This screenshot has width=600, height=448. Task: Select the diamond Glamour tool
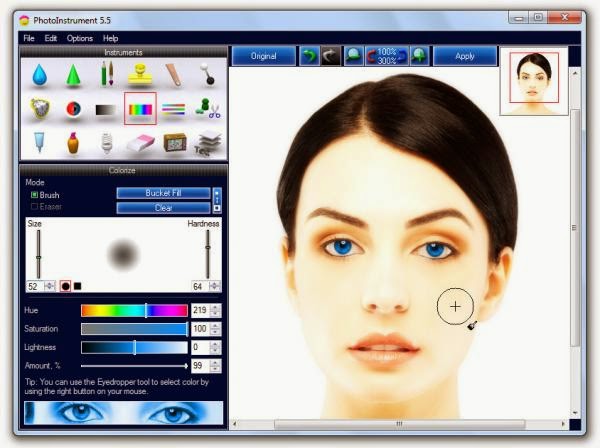click(x=40, y=108)
